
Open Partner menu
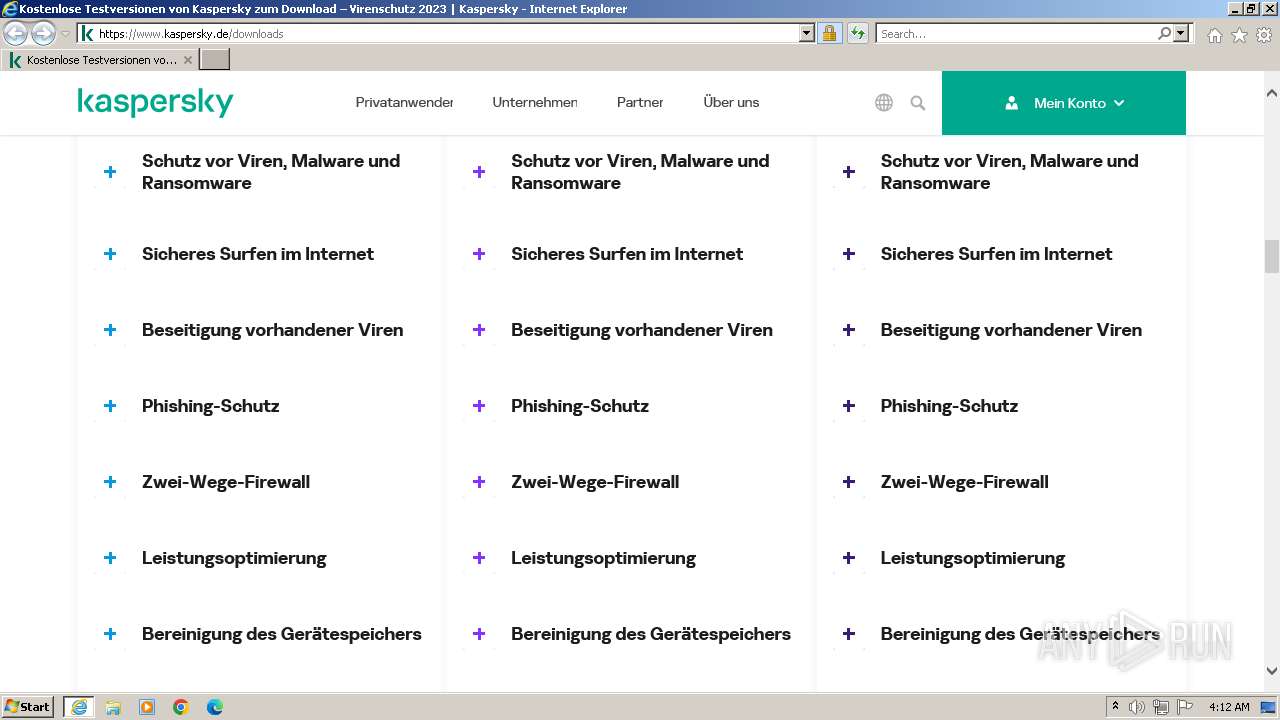pos(640,102)
